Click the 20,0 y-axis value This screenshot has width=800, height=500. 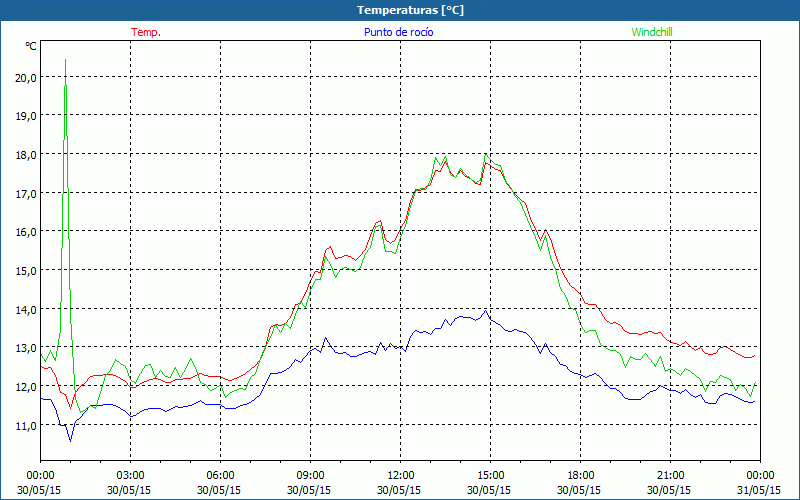(x=26, y=78)
